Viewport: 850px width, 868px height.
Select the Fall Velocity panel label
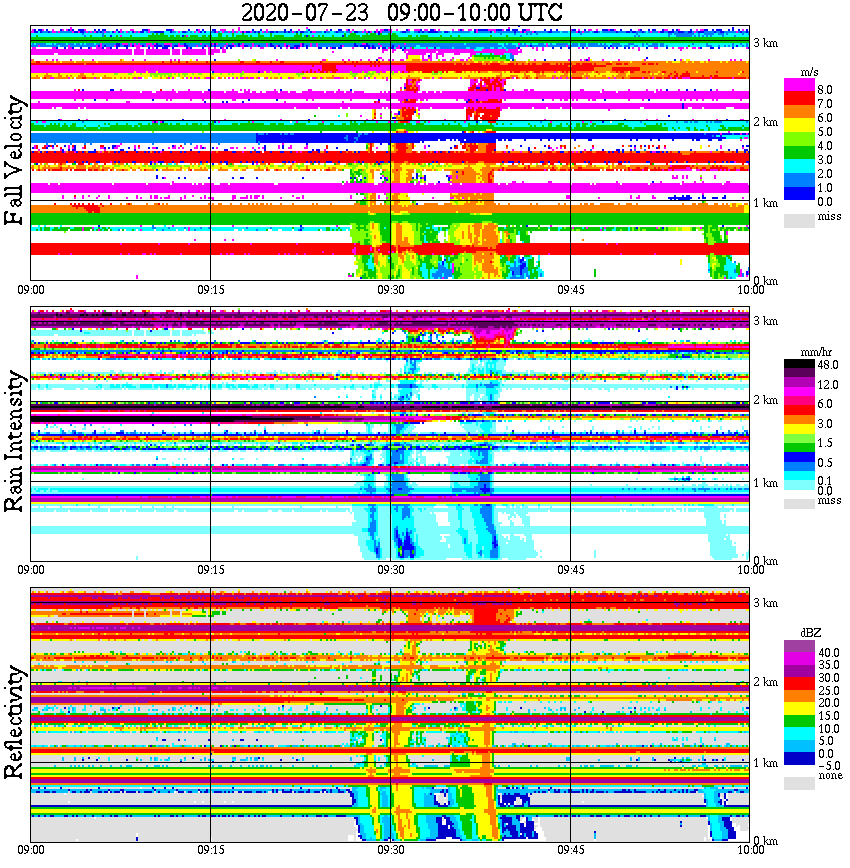[x=14, y=160]
